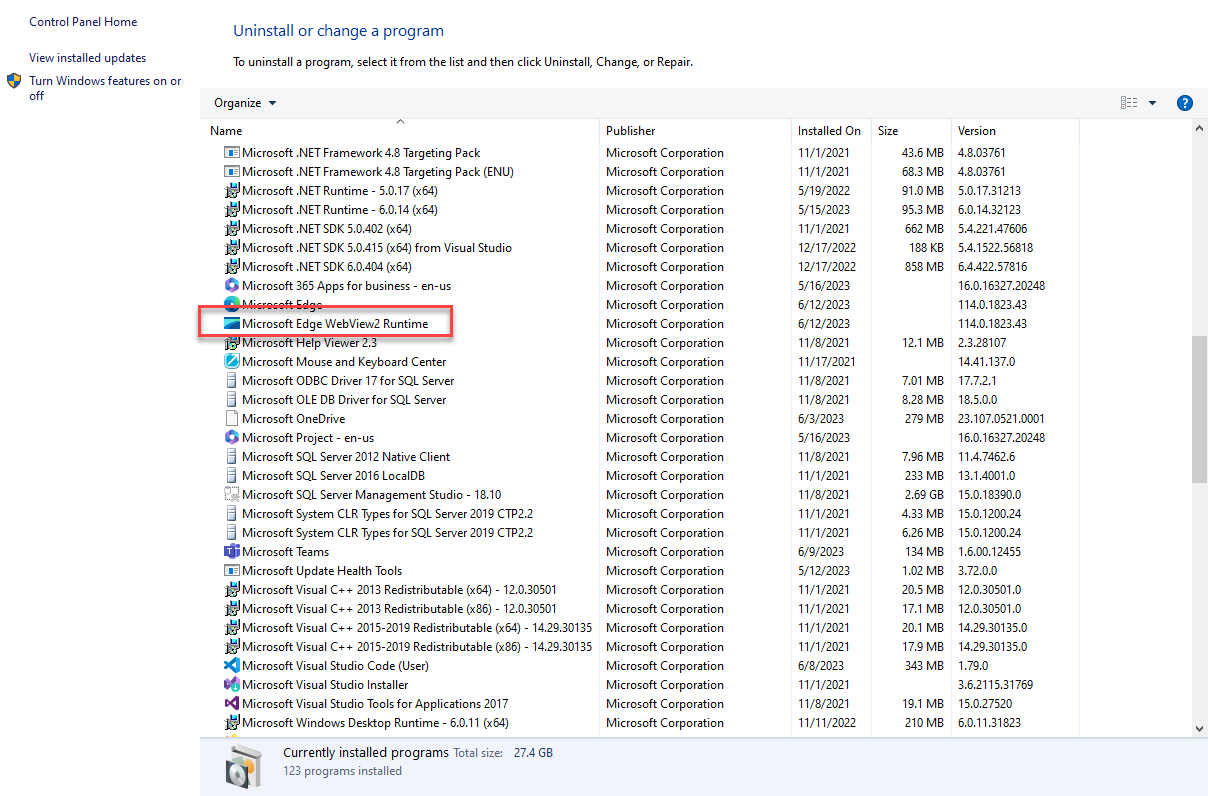The width and height of the screenshot is (1208, 796).
Task: Click the scrollbar down arrow
Action: point(1199,731)
